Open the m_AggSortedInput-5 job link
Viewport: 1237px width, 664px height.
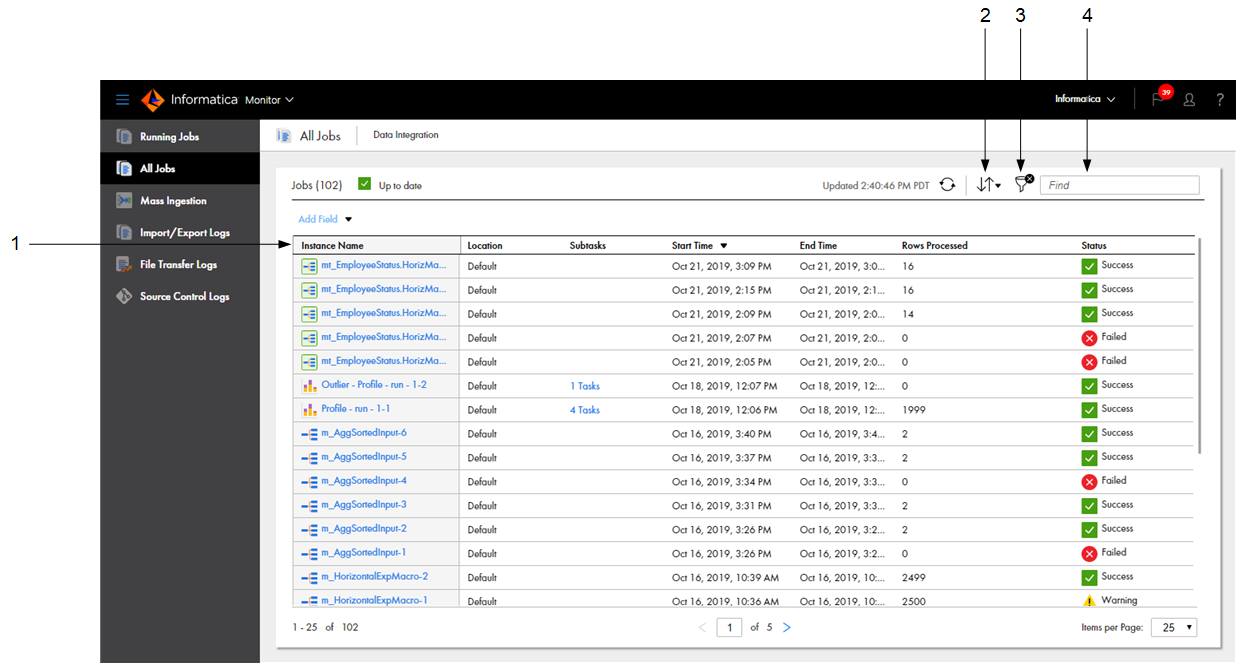pos(364,456)
